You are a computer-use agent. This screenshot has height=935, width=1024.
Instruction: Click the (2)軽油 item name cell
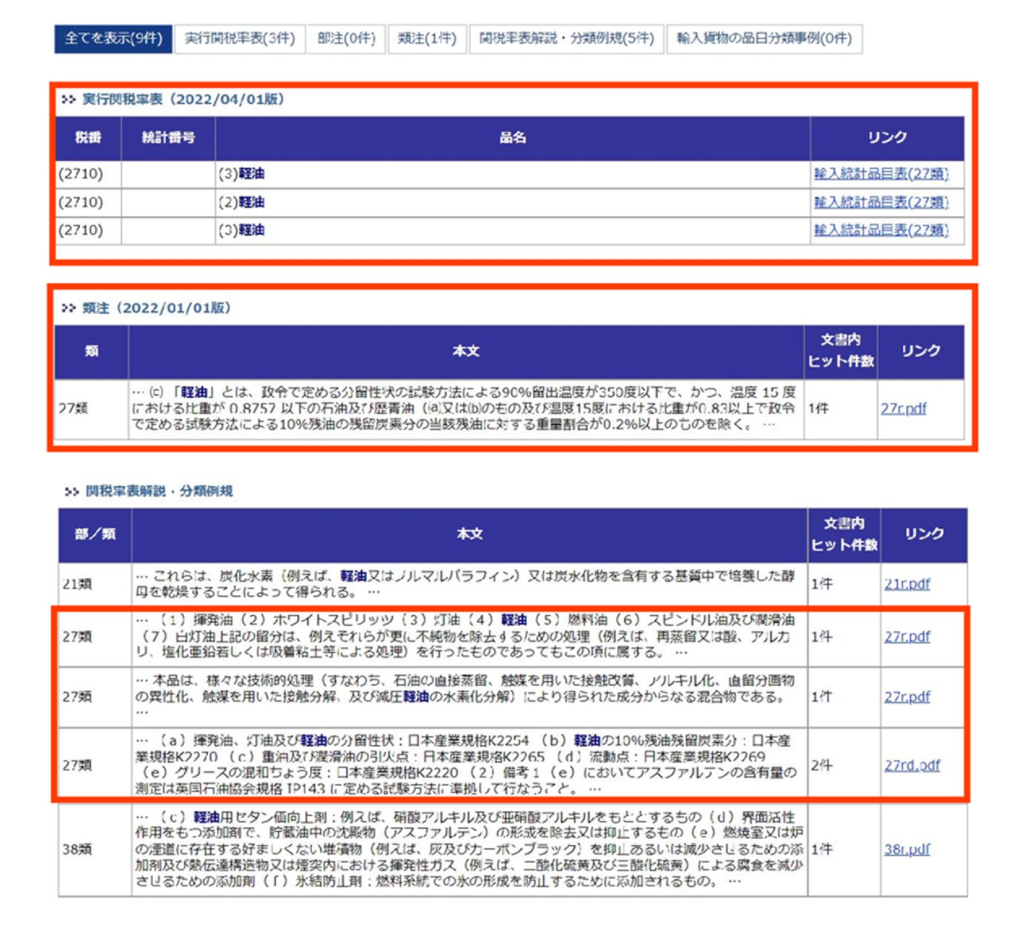pyautogui.click(x=241, y=202)
